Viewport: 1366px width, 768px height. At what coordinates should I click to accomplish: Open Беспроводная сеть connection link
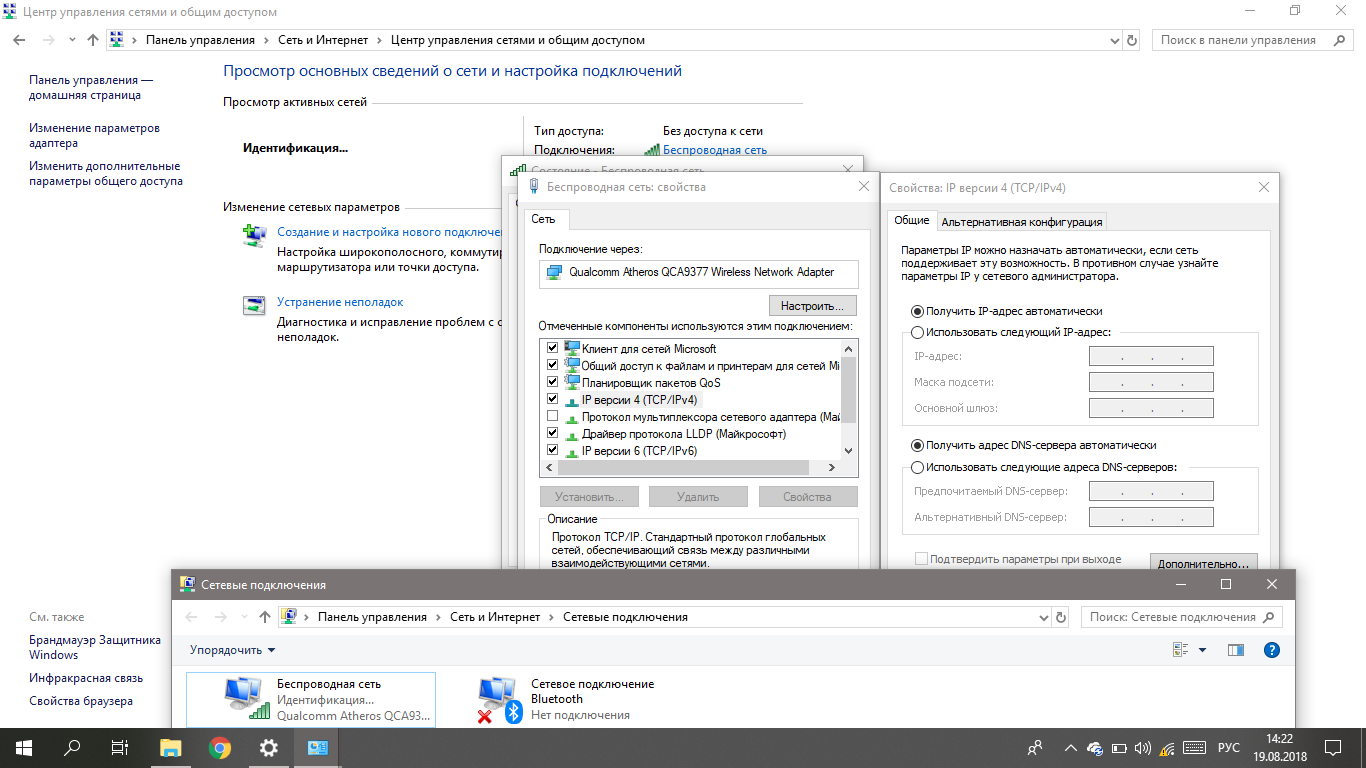[x=715, y=150]
